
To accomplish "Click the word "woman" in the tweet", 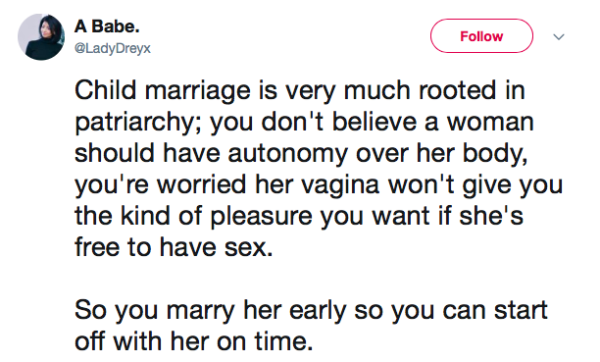I will coord(490,122).
